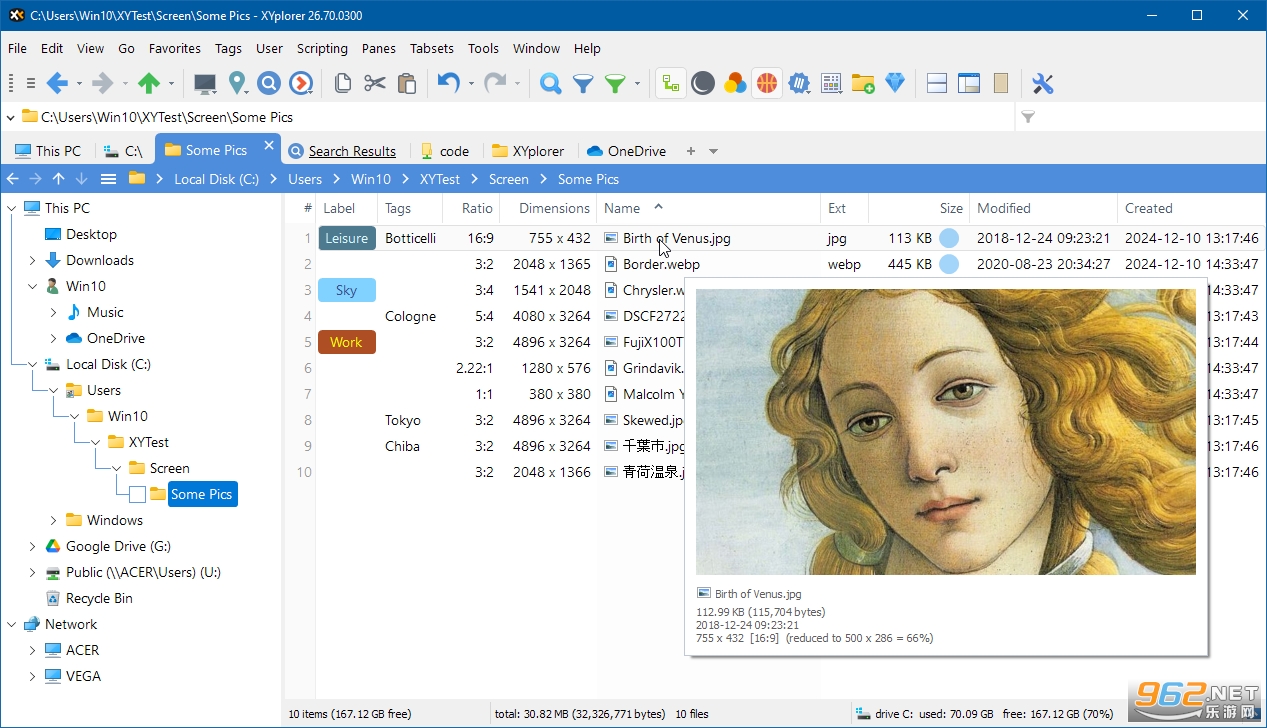The width and height of the screenshot is (1267, 728).
Task: Switch to the XYplorer tab
Action: (529, 151)
